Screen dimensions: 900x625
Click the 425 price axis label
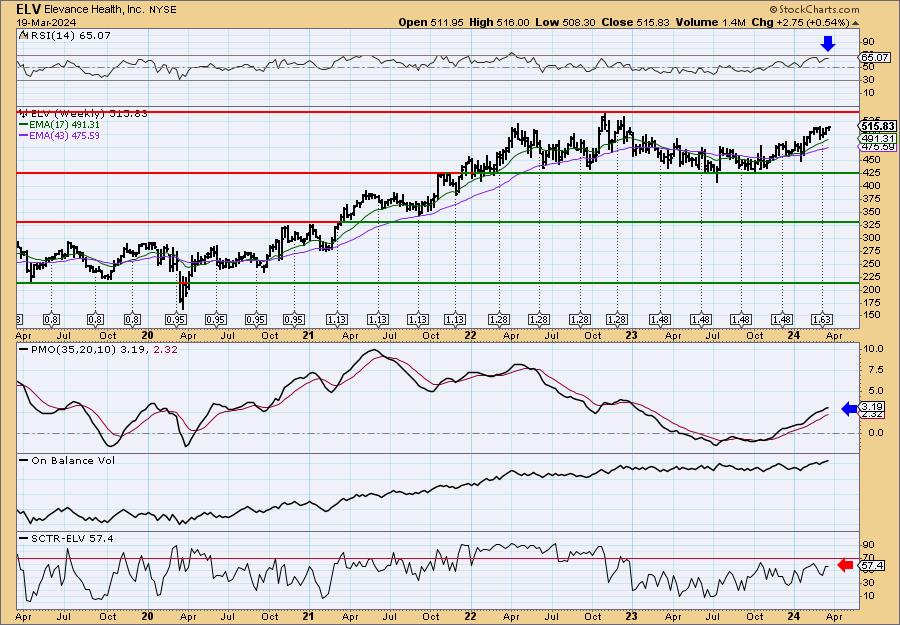871,172
